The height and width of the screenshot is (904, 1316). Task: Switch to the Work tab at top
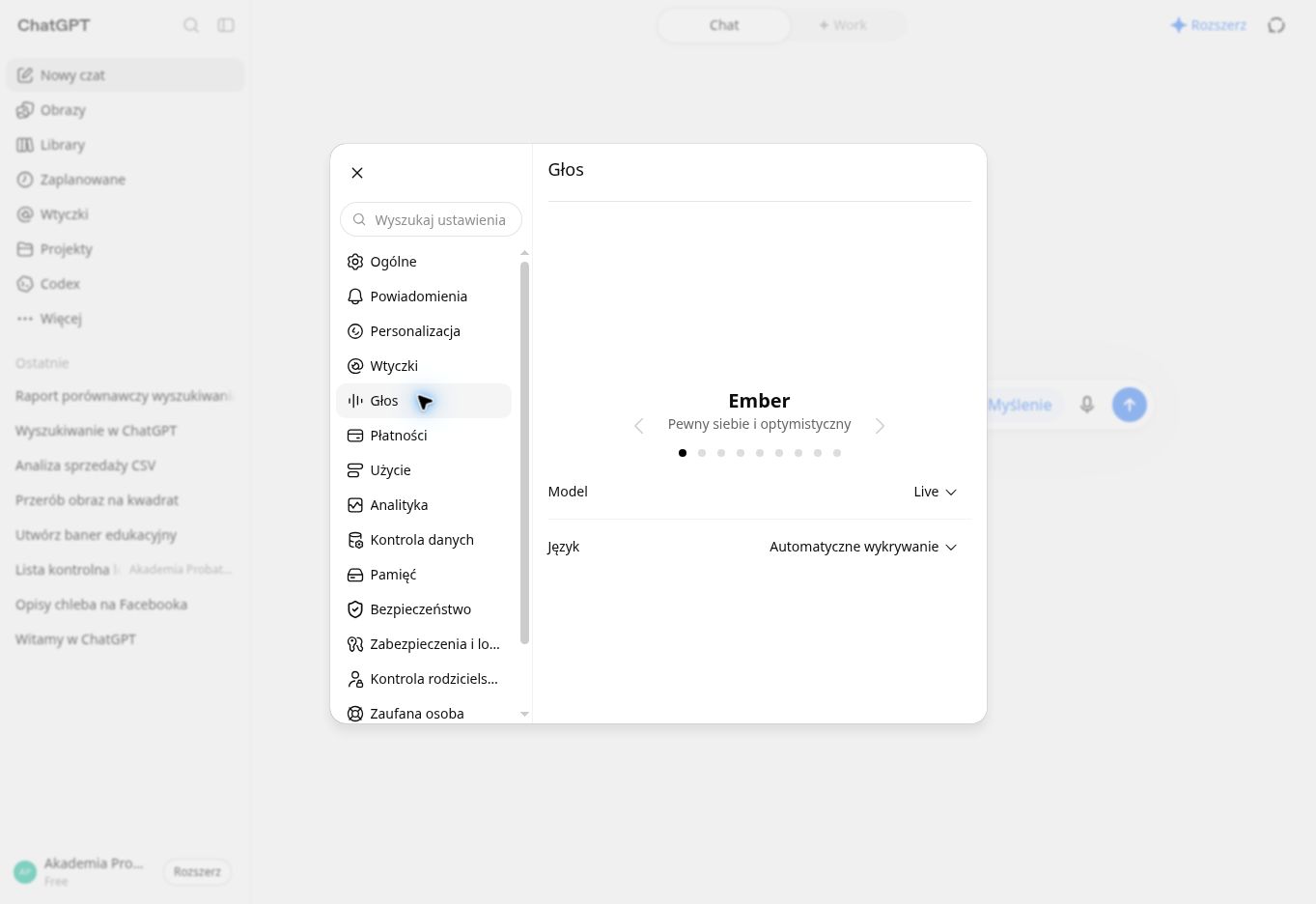click(843, 25)
